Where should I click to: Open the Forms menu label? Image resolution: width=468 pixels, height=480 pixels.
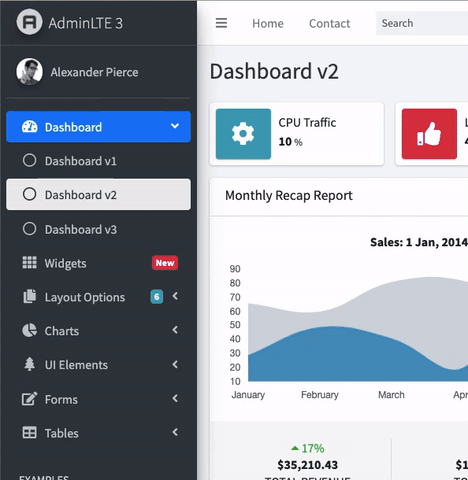61,400
